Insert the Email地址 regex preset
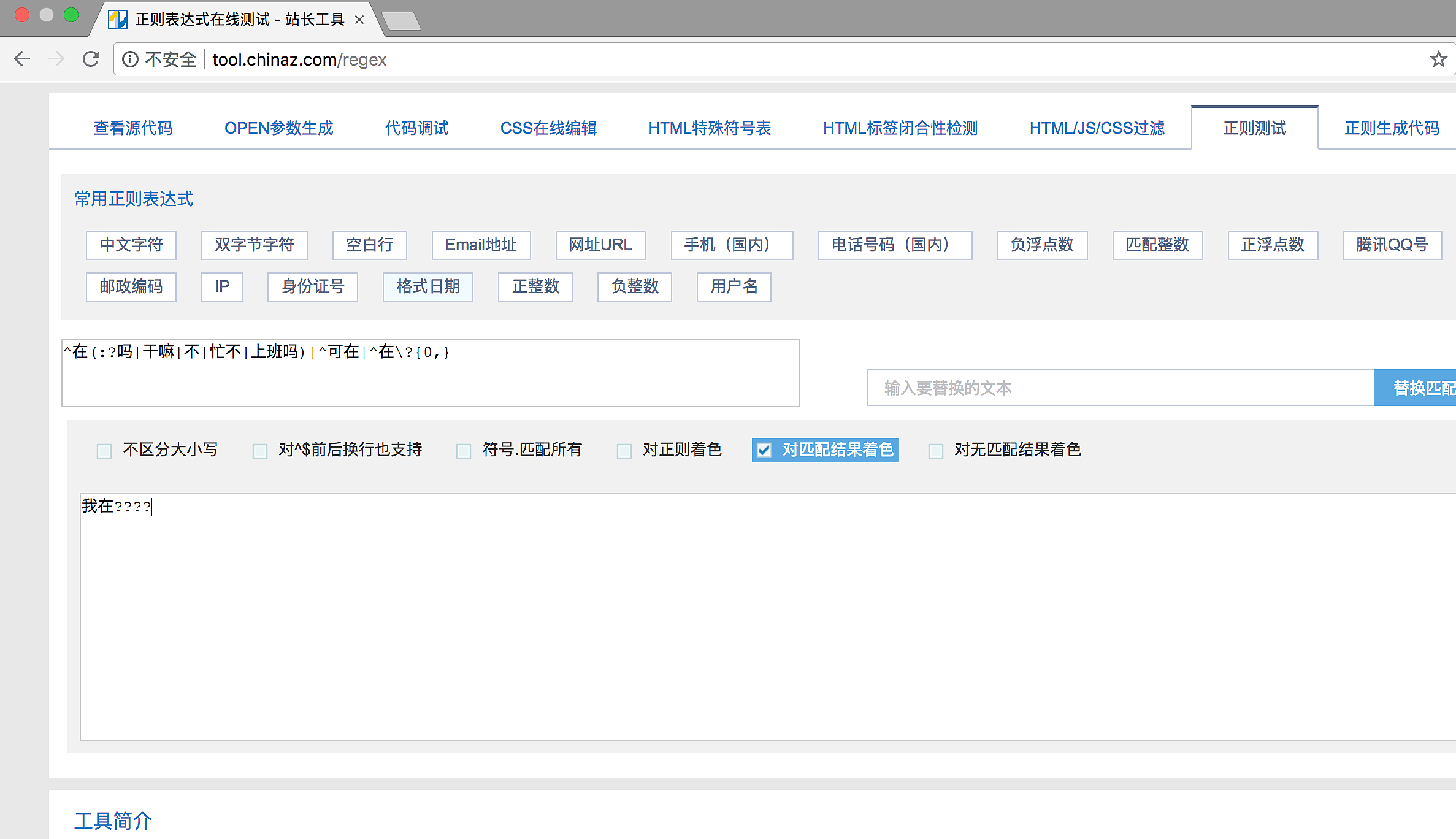The width and height of the screenshot is (1456, 839). coord(481,245)
